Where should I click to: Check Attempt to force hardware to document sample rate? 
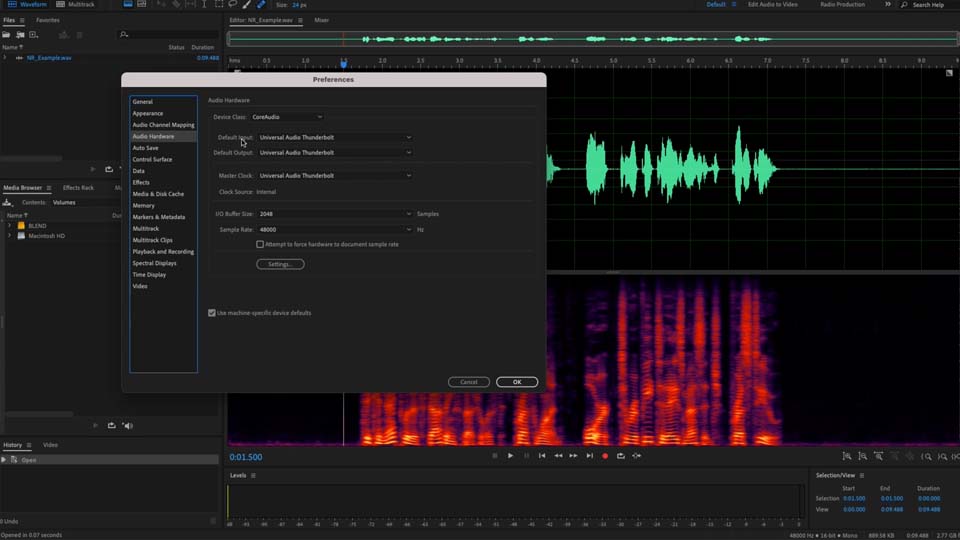(260, 244)
